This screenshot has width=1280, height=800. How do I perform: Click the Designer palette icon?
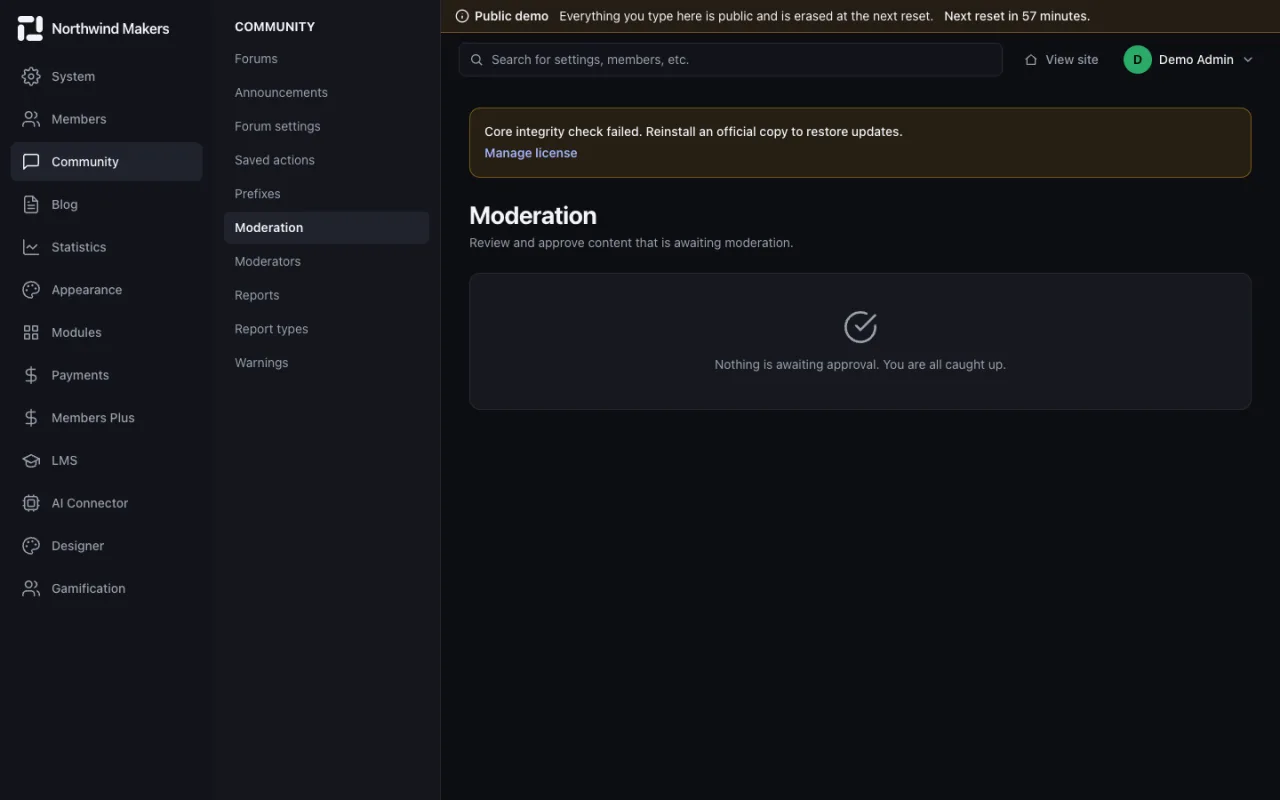pos(31,546)
